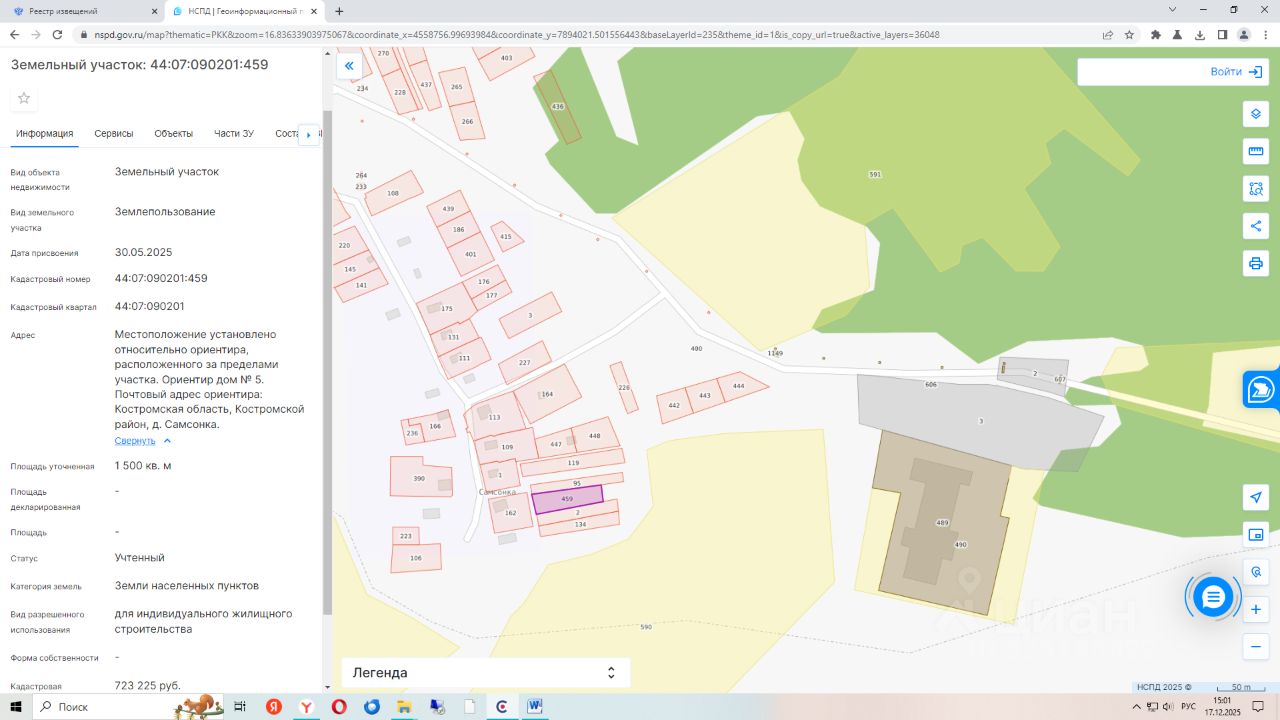The height and width of the screenshot is (720, 1280).
Task: Activate the area selection search tool
Action: point(1256,189)
